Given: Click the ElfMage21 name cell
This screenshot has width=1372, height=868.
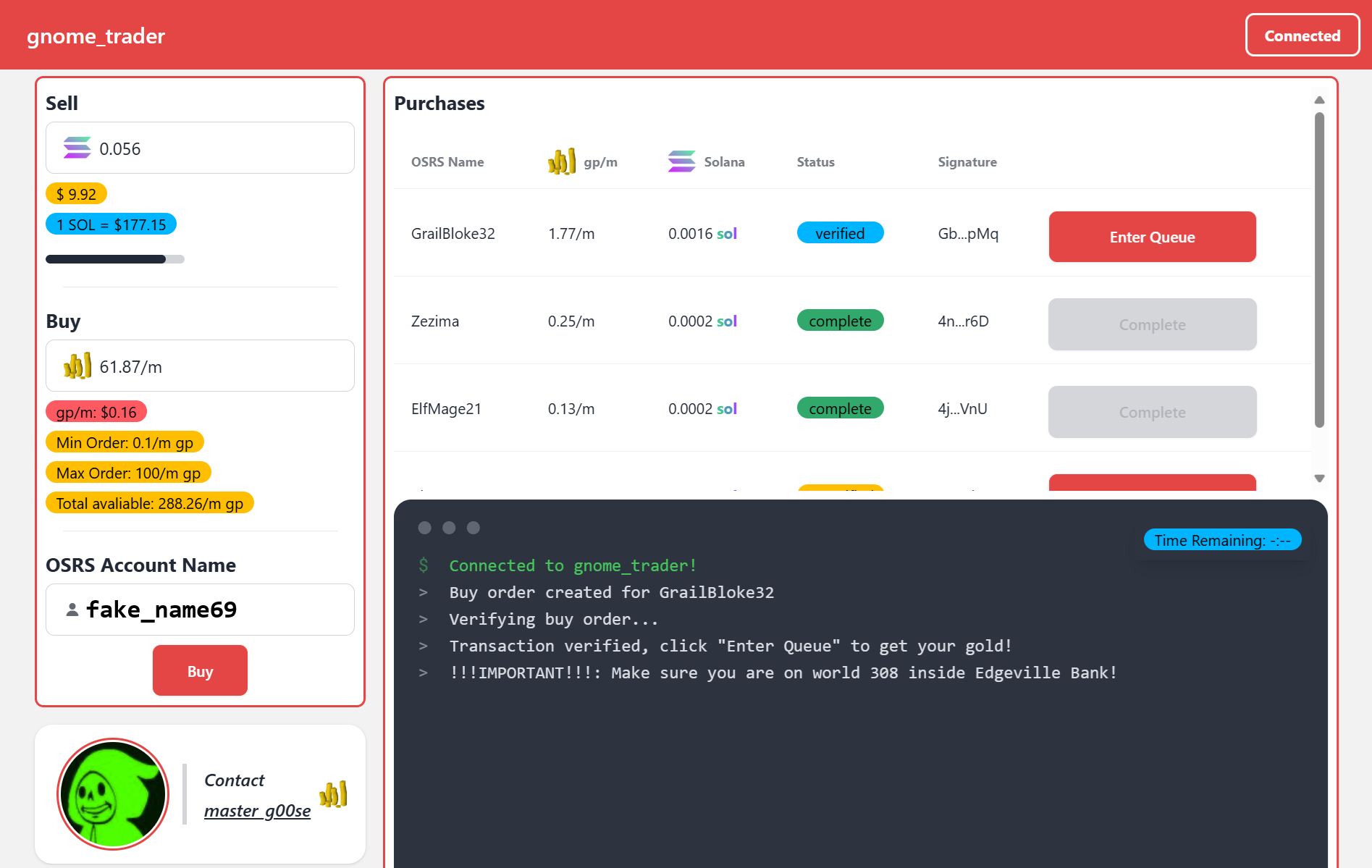Looking at the screenshot, I should pyautogui.click(x=446, y=409).
